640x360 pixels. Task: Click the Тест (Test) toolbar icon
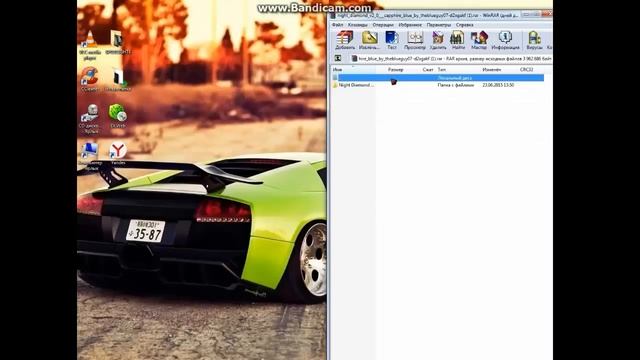pos(392,40)
